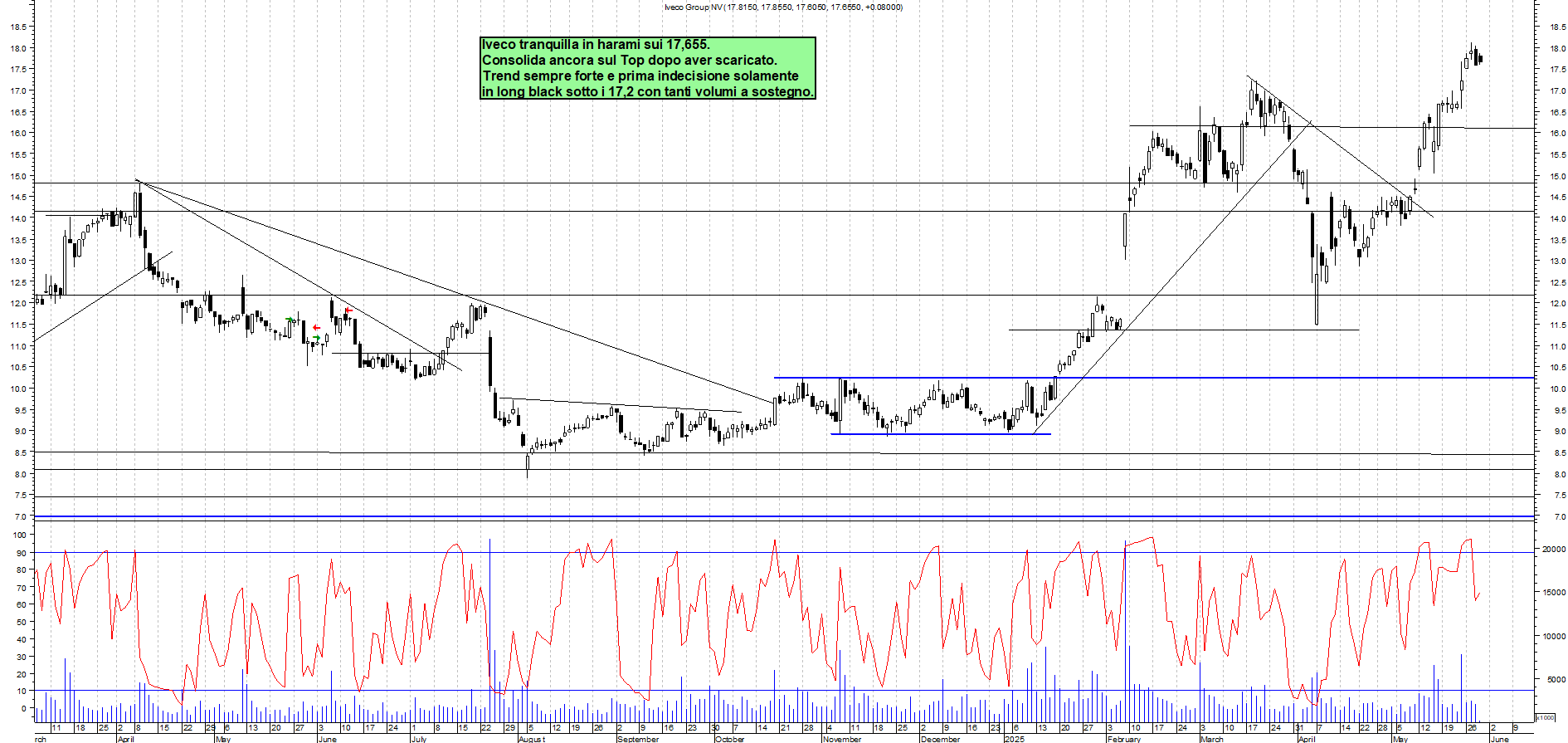The width and height of the screenshot is (1568, 743).
Task: Click the 16.0 label on the right price axis
Action: (1557, 134)
